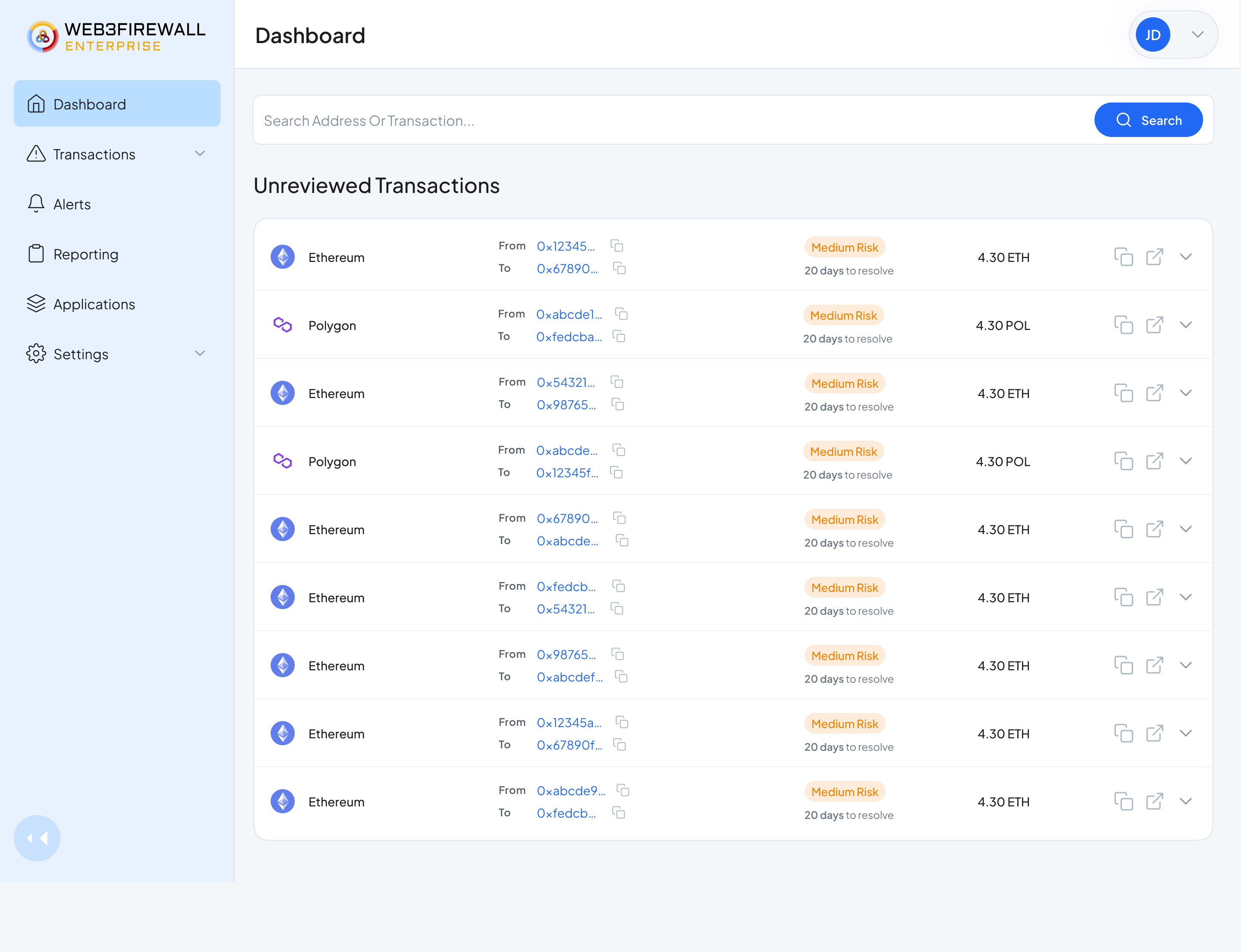Open address link 0xabcde9...

pos(571,790)
